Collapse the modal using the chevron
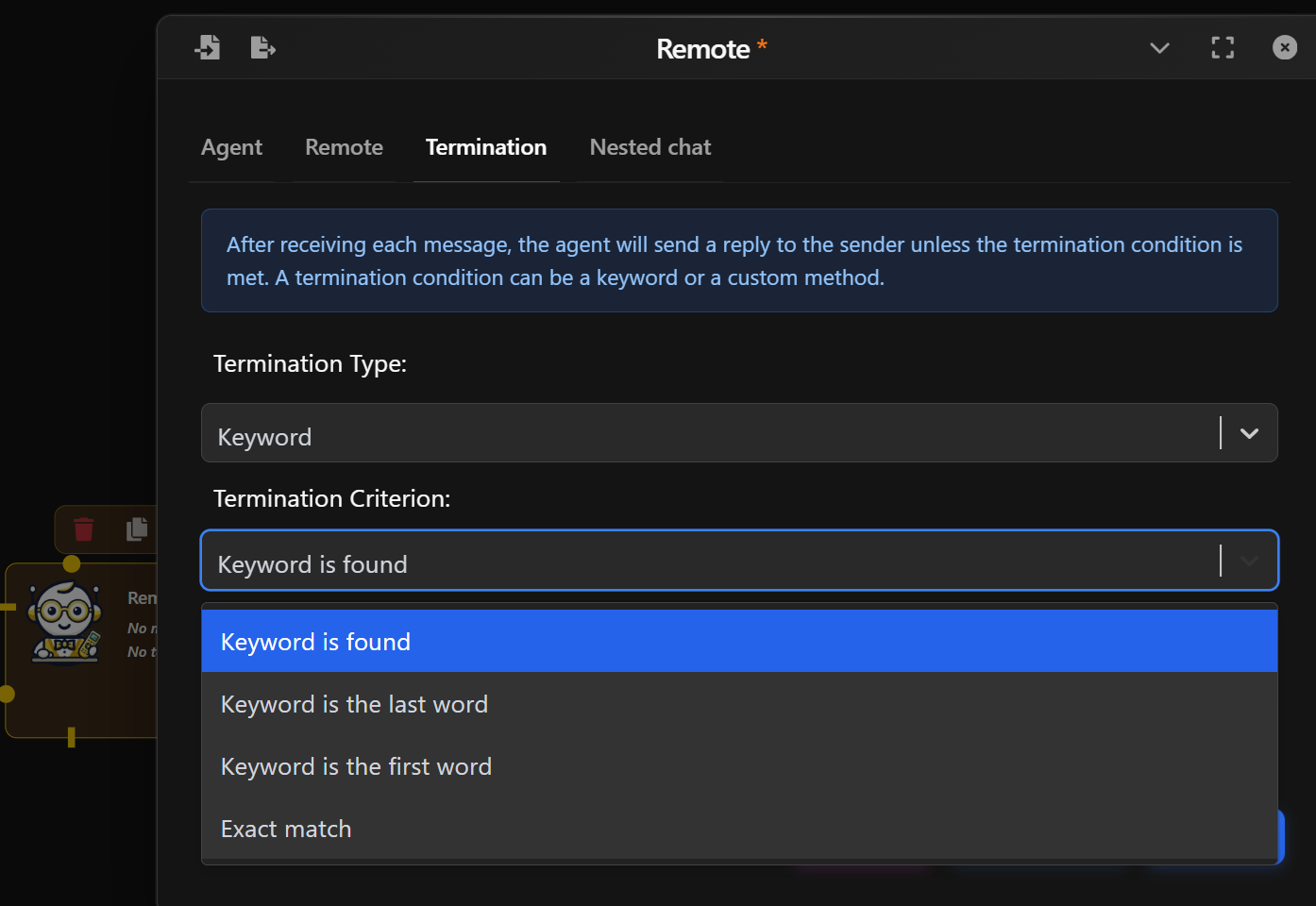The width and height of the screenshot is (1316, 906). (1159, 48)
